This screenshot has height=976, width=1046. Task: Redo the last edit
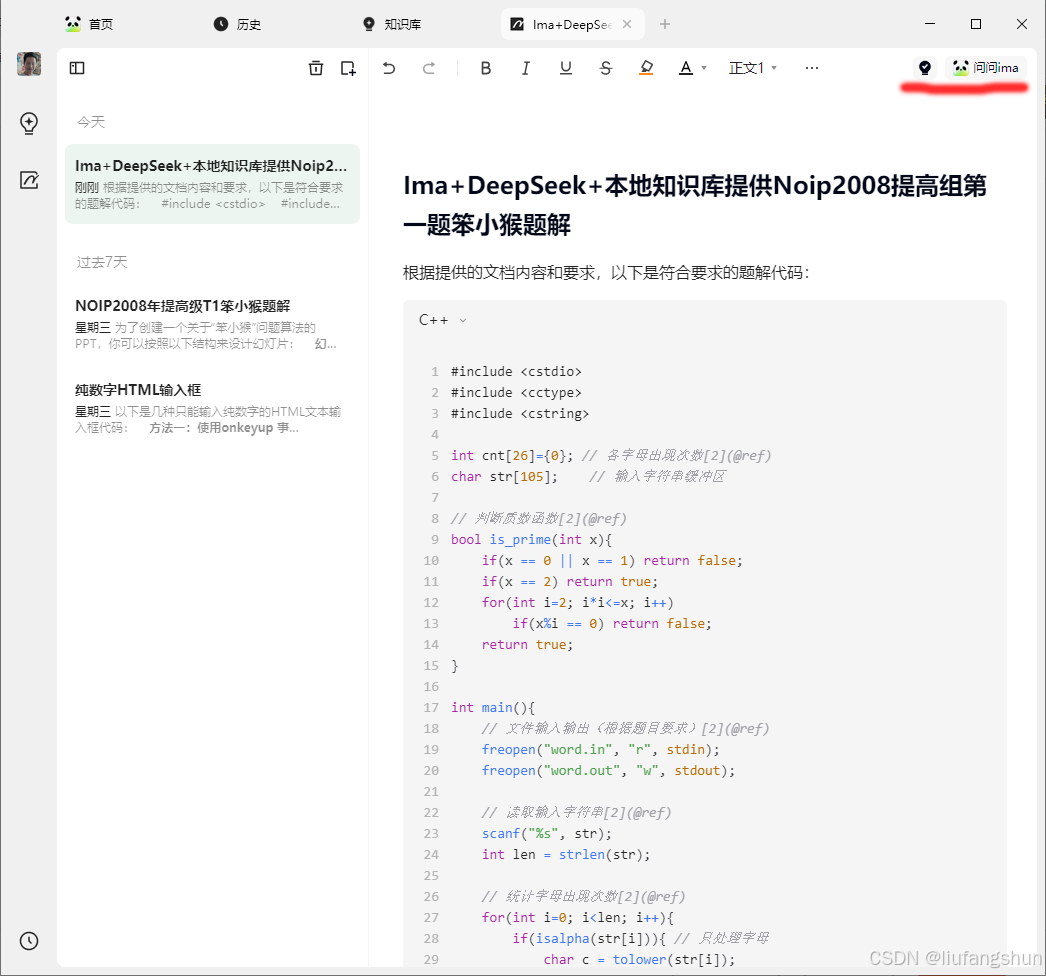(429, 68)
